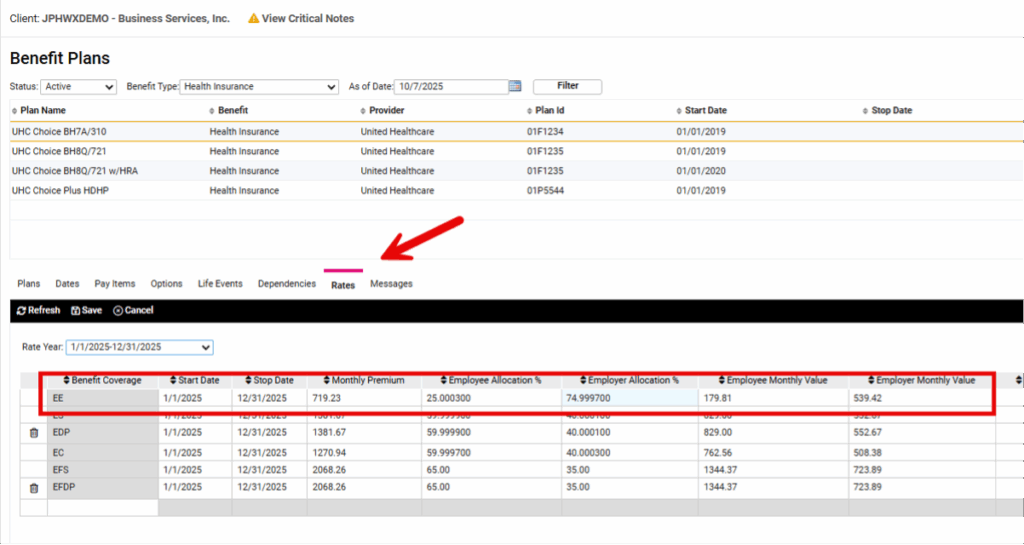The width and height of the screenshot is (1024, 545).
Task: Expand the Rate Year selector
Action: [x=139, y=347]
